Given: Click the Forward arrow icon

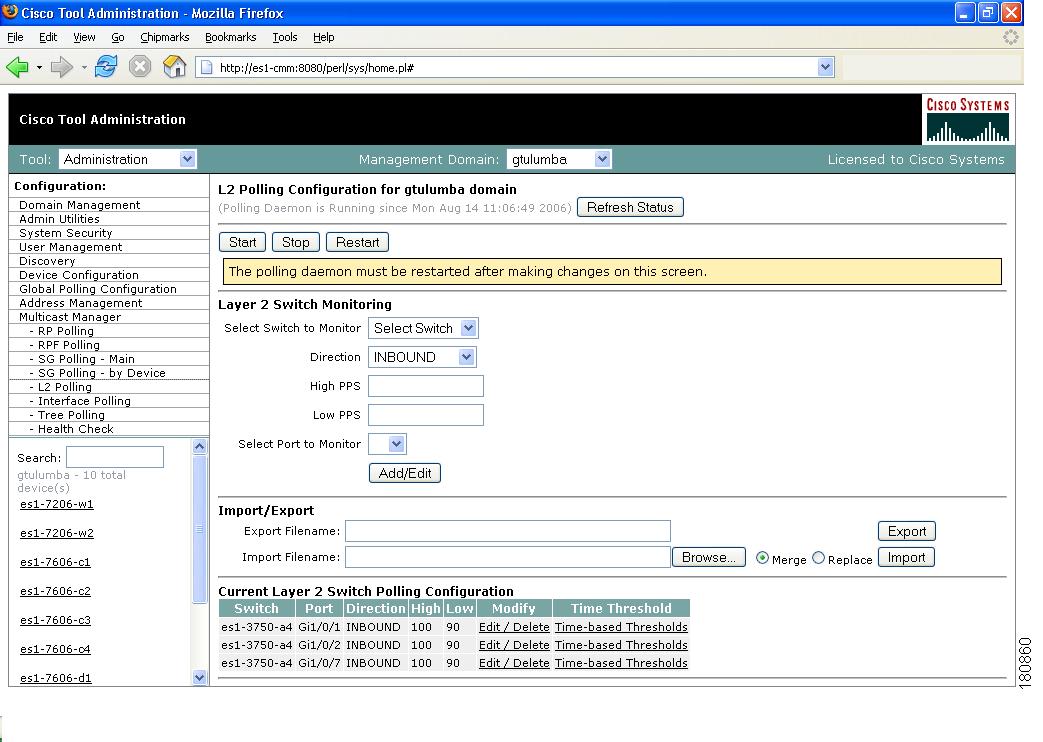Looking at the screenshot, I should tap(62, 67).
